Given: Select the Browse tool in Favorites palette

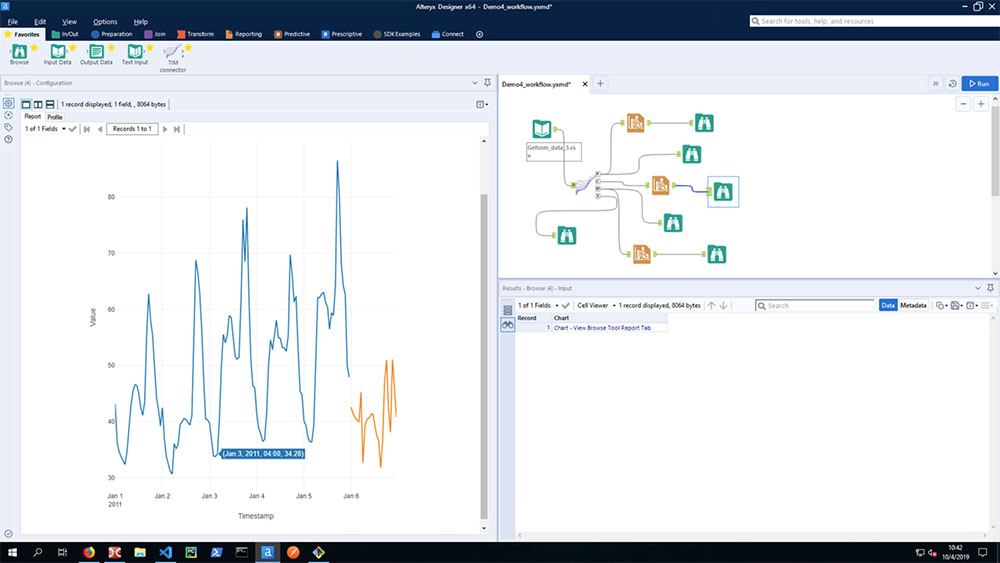Looking at the screenshot, I should tap(19, 54).
